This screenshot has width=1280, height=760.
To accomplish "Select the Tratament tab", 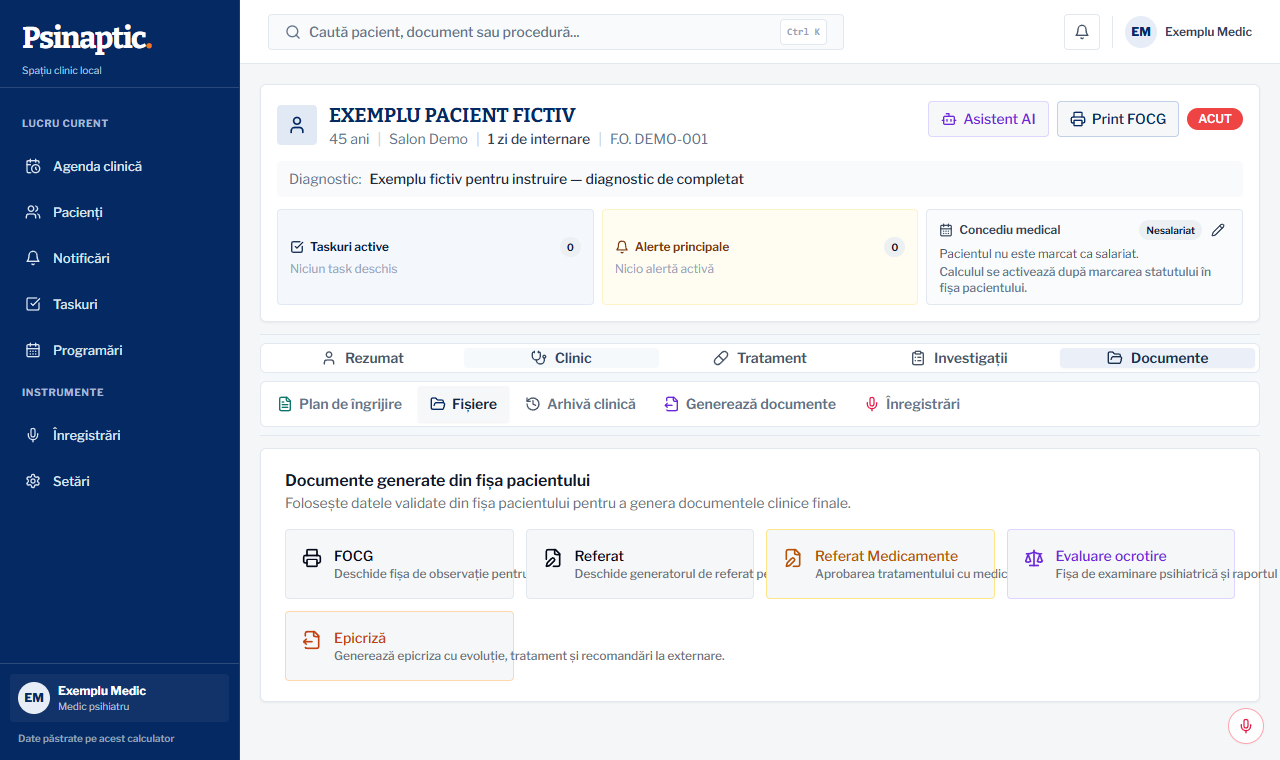I will [760, 358].
